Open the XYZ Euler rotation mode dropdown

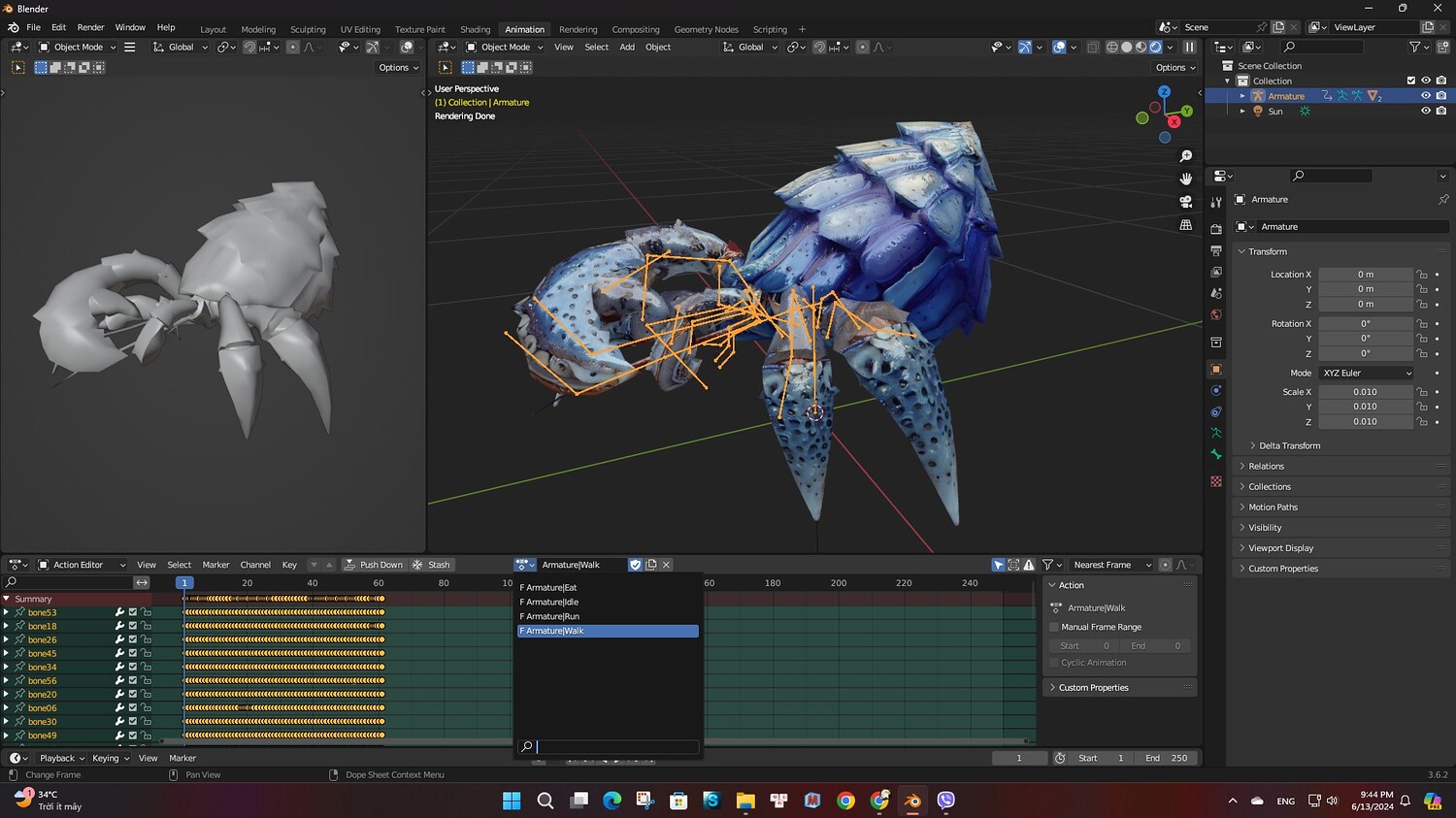tap(1367, 373)
